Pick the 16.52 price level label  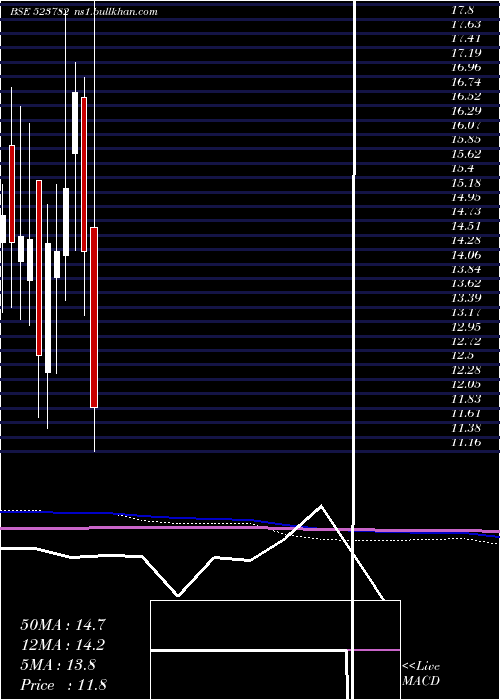[x=466, y=96]
